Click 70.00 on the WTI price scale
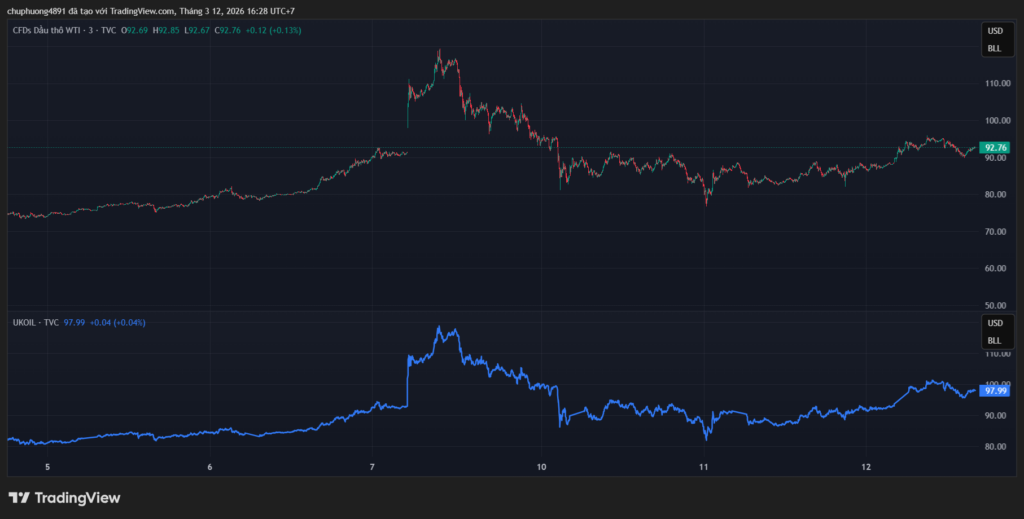The width and height of the screenshot is (1024, 519). pos(996,231)
